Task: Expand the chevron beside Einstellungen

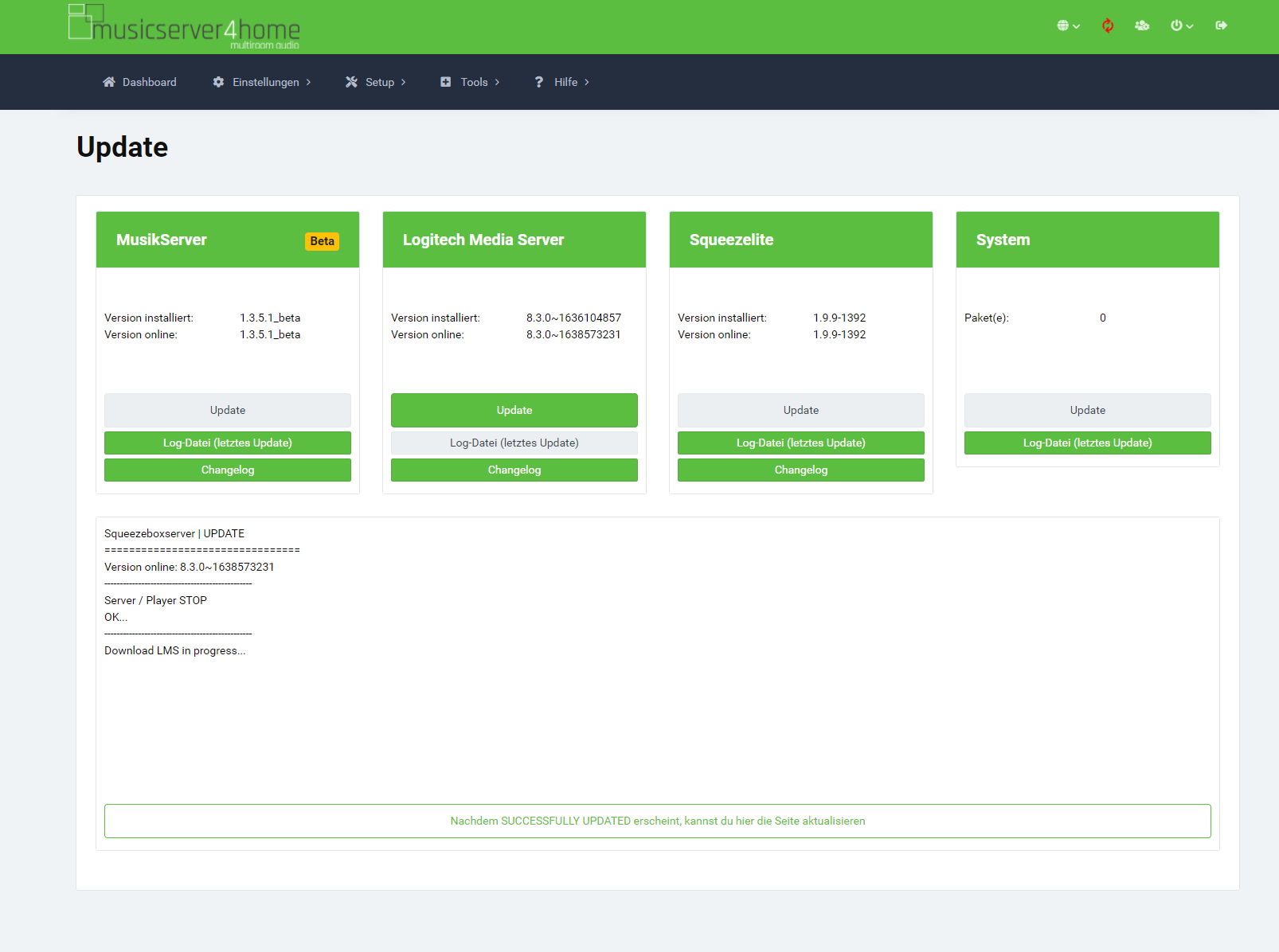Action: (308, 82)
